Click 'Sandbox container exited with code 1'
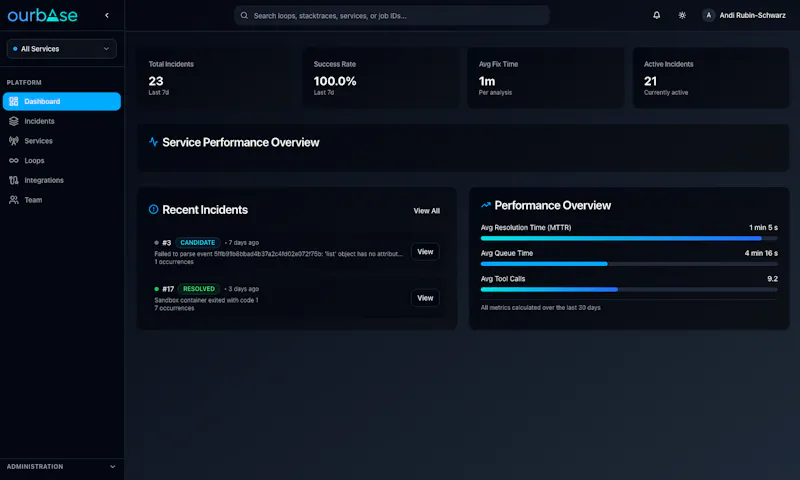The height and width of the screenshot is (480, 800). pos(206,300)
